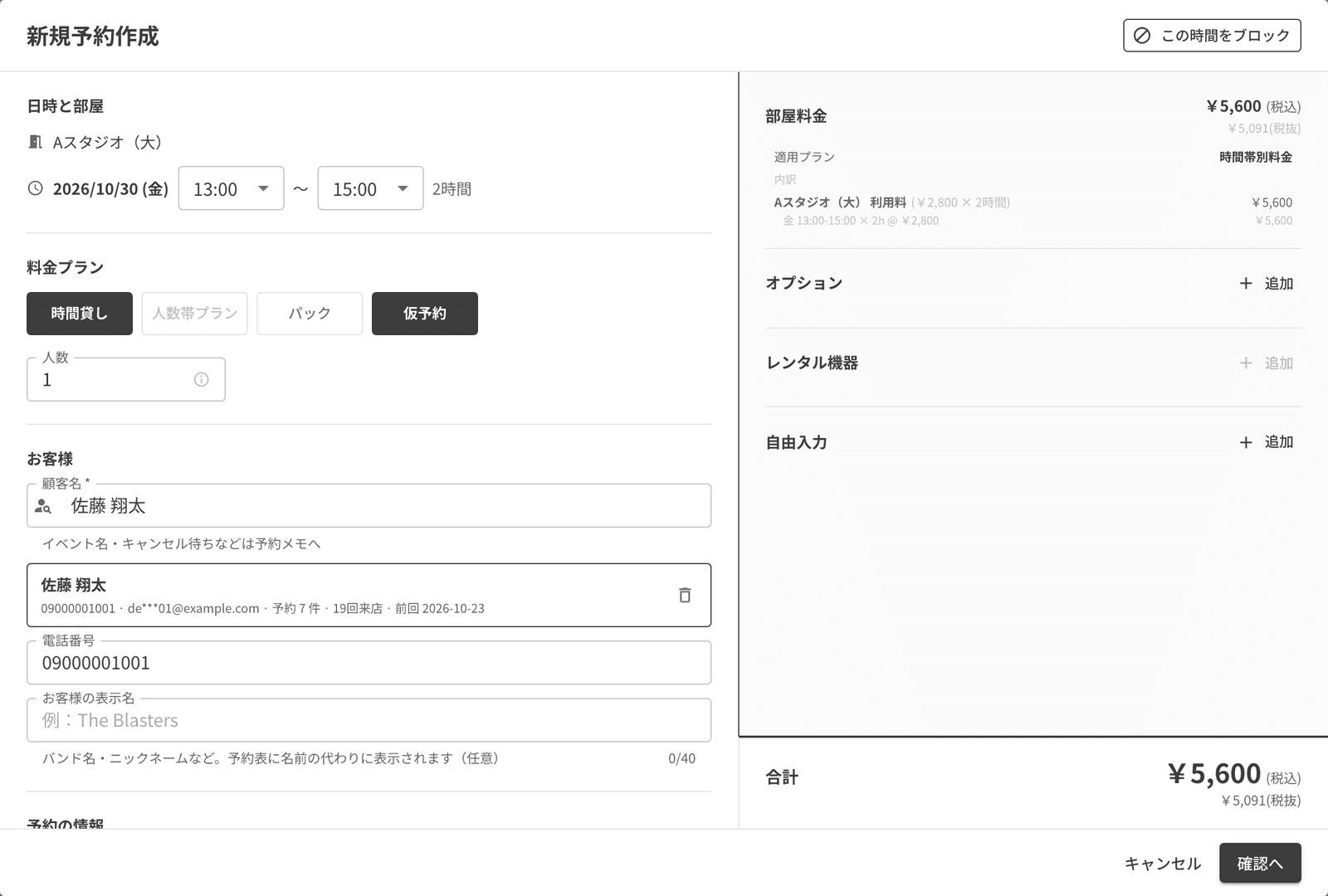Select the パック plan
Viewport: 1328px width, 896px height.
[x=310, y=314]
